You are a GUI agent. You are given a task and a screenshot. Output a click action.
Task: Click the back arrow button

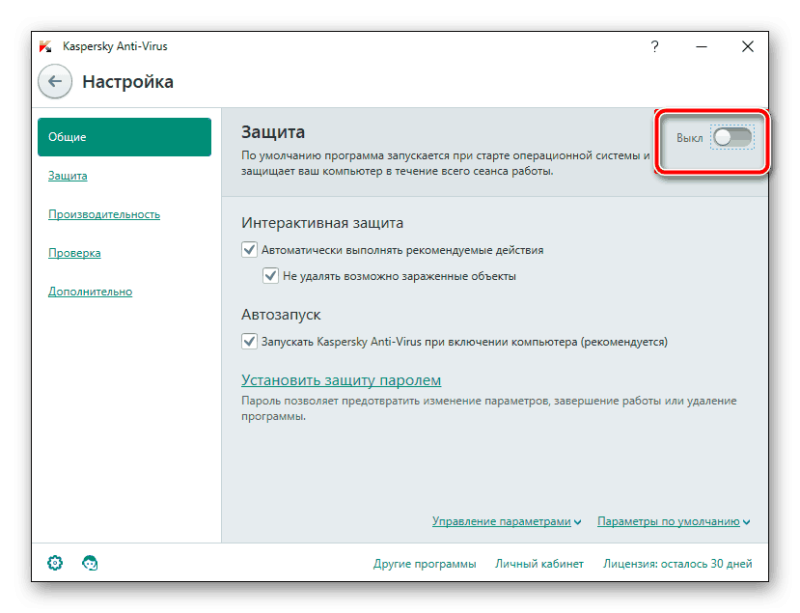tap(55, 81)
